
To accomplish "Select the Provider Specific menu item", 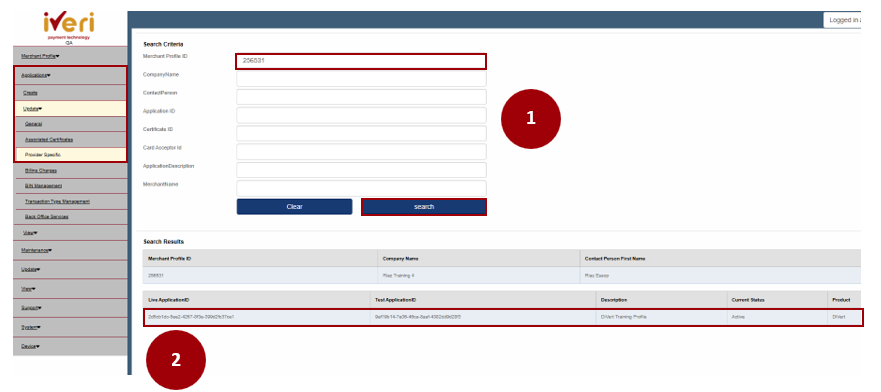I will pos(43,154).
